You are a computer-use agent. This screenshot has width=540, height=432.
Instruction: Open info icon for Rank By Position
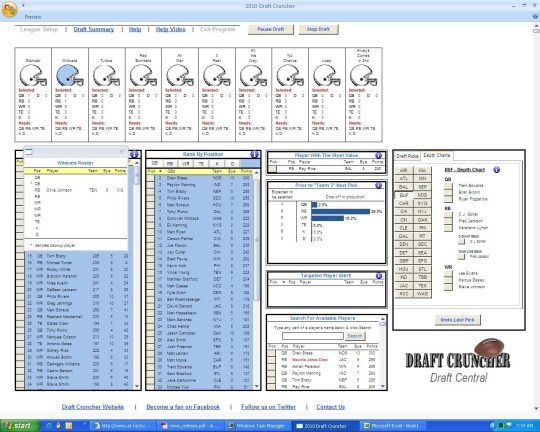click(254, 154)
